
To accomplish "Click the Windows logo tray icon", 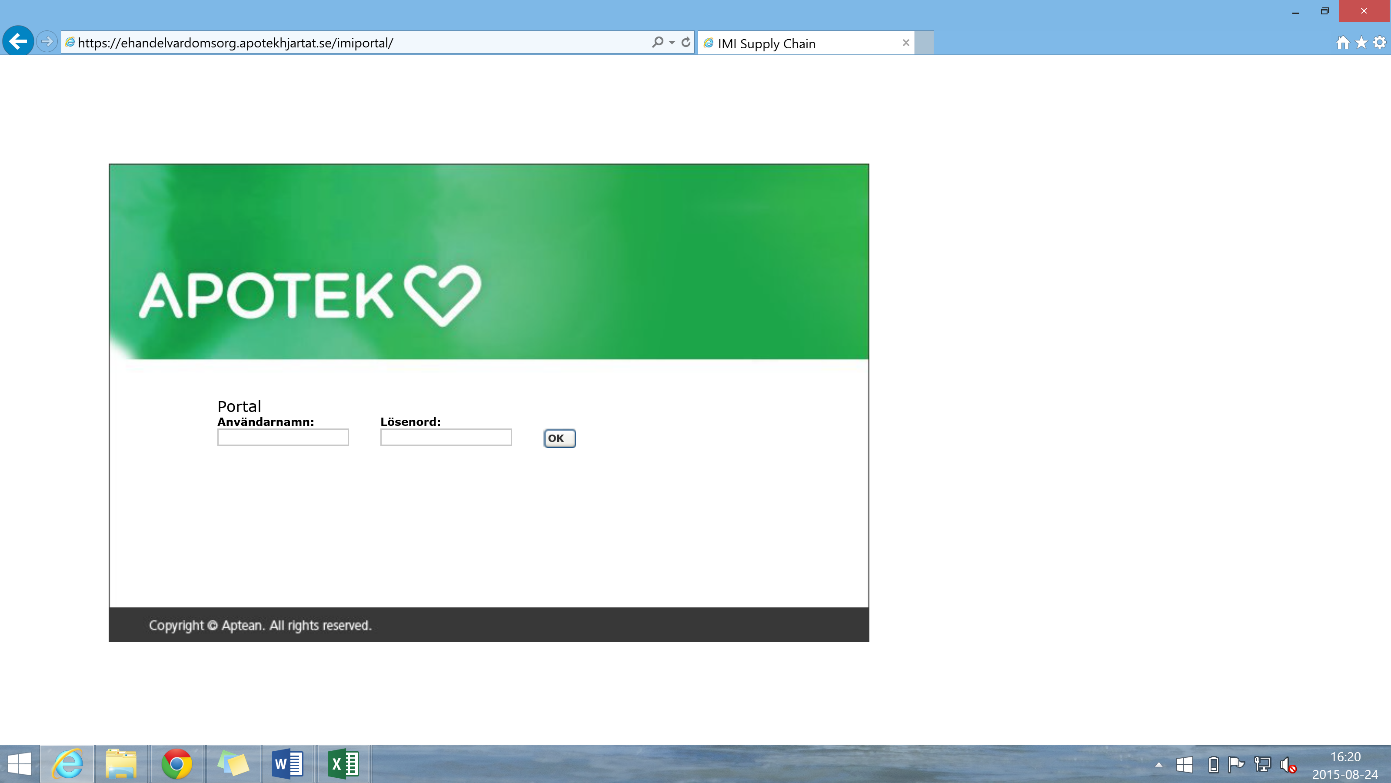I will (1185, 765).
